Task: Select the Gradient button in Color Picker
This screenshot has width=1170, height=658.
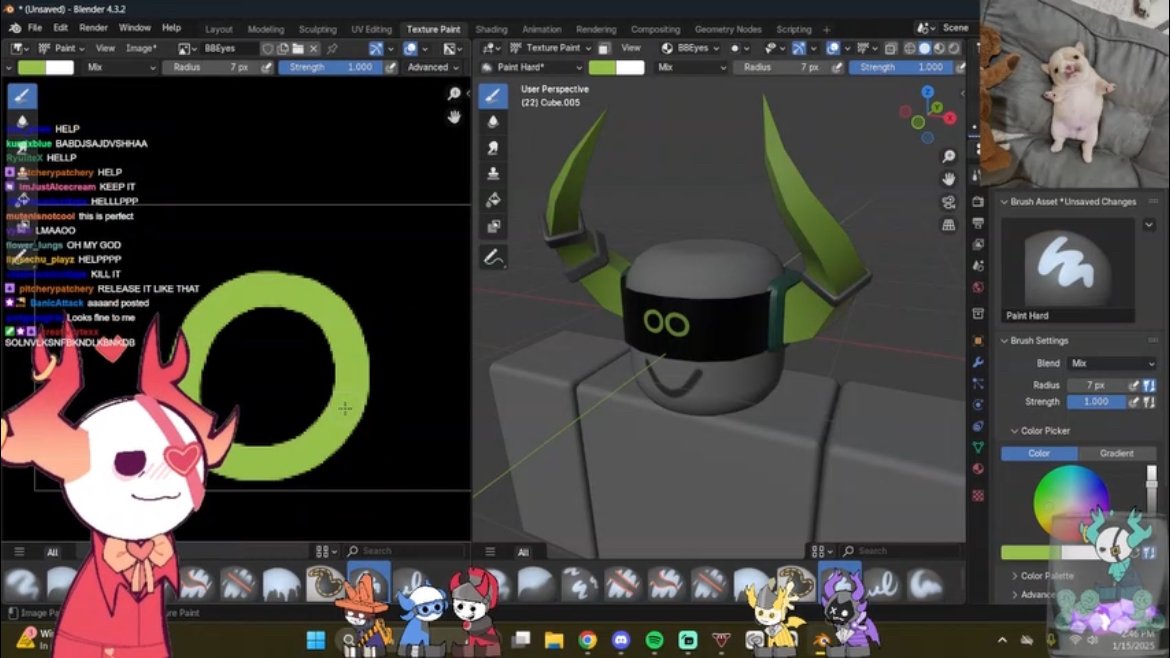Action: click(x=1116, y=454)
